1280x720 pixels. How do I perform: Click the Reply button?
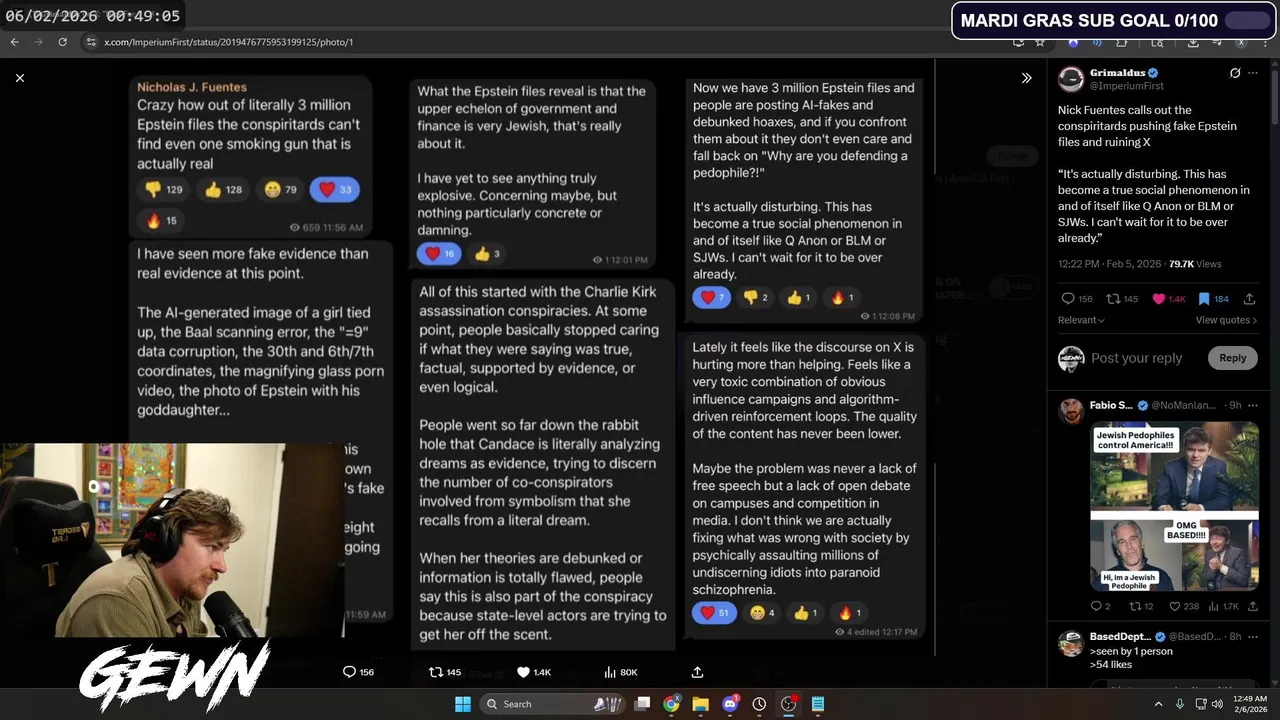[x=1232, y=358]
